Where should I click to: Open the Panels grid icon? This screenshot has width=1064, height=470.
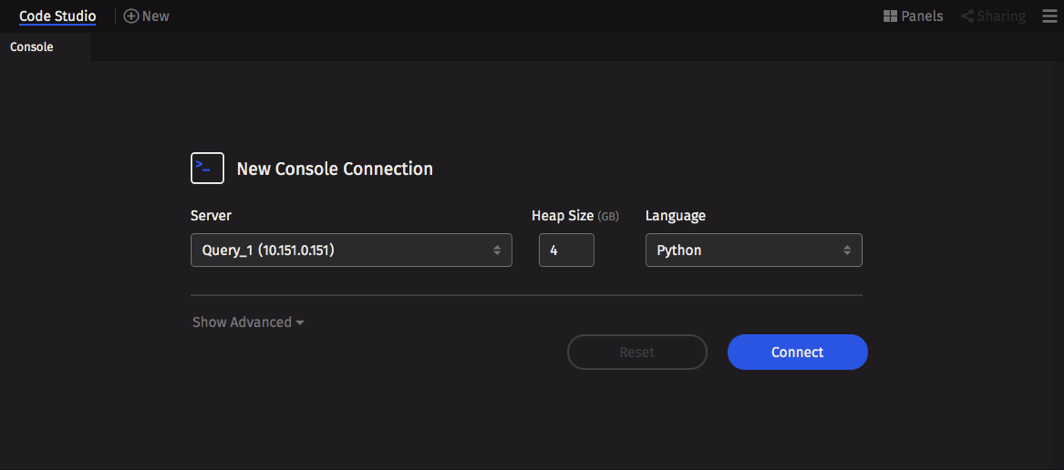[890, 16]
